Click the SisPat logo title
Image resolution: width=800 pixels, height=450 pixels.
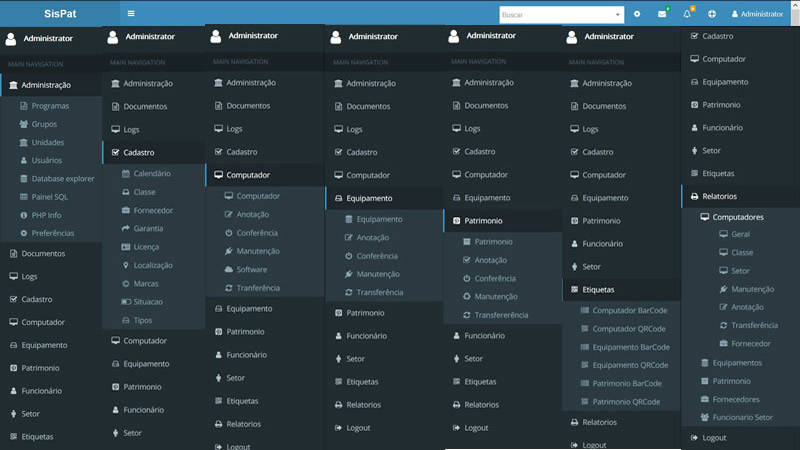pyautogui.click(x=58, y=14)
